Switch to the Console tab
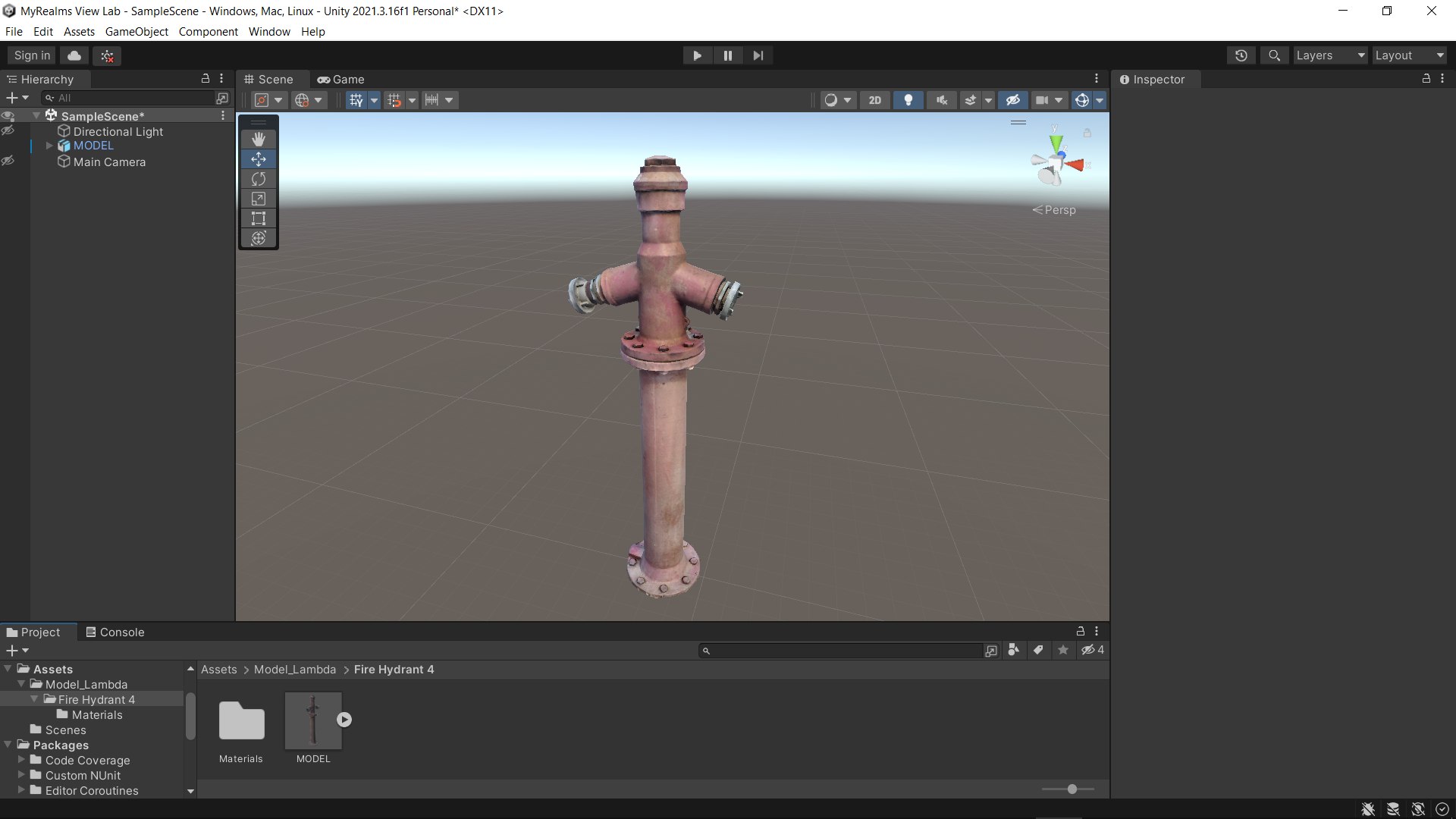Viewport: 1456px width, 819px height. (115, 632)
